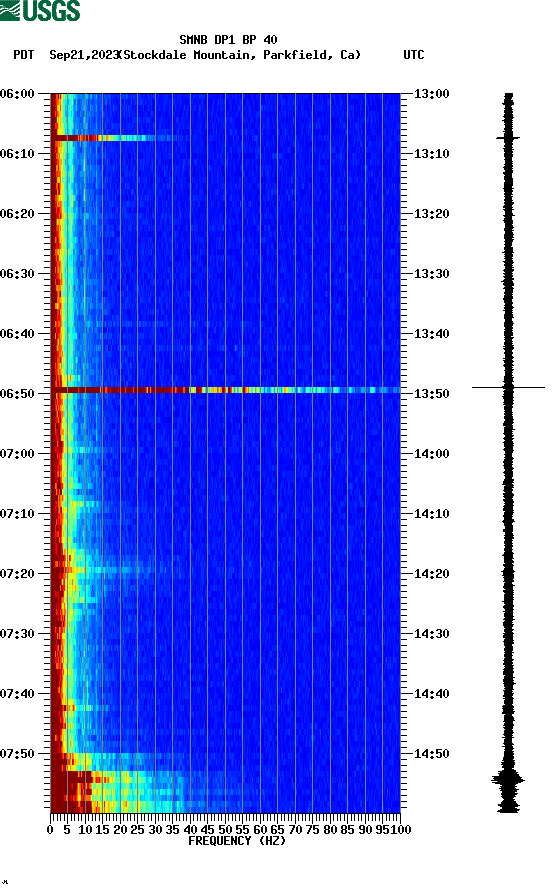Click the 0 Hz frequency tick label
The image size is (552, 893).
(x=50, y=830)
